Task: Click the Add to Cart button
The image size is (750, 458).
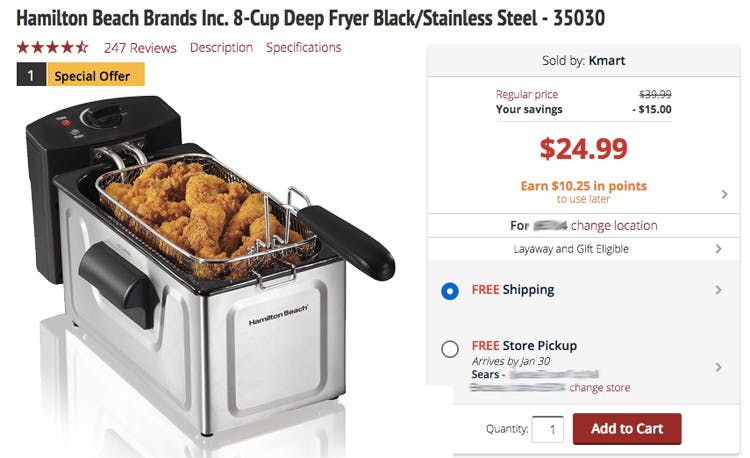Action: tap(627, 428)
